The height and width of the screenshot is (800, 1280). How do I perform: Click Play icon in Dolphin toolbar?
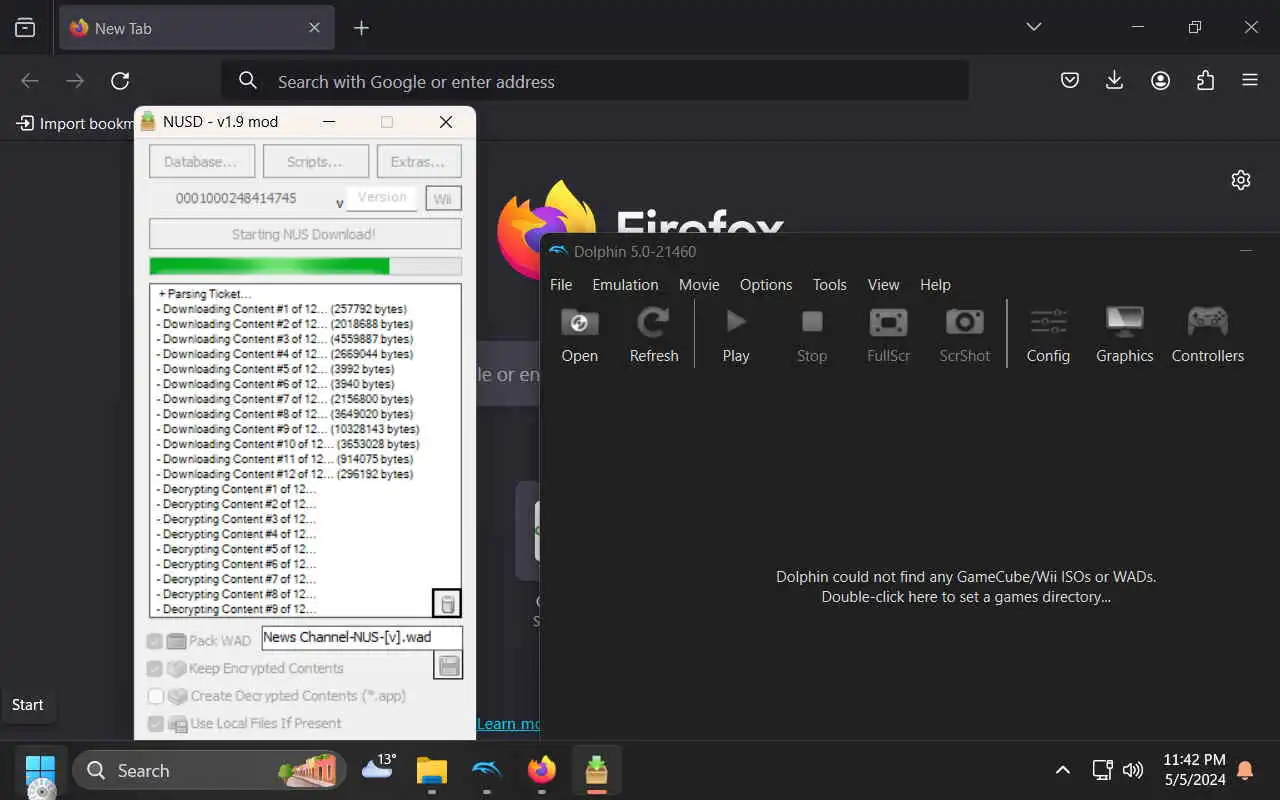tap(736, 322)
